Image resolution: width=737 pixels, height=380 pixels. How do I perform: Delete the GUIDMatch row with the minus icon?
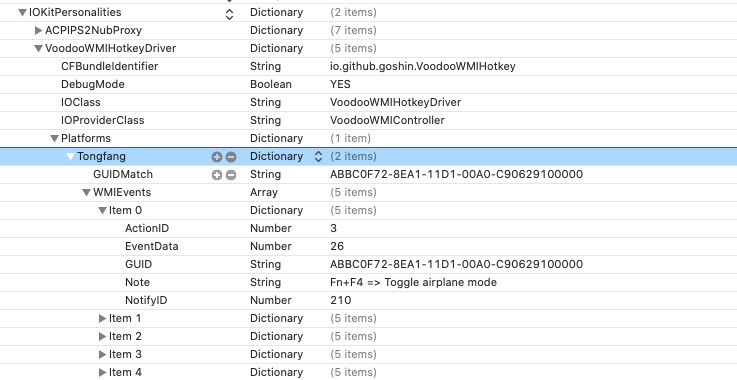pos(231,175)
